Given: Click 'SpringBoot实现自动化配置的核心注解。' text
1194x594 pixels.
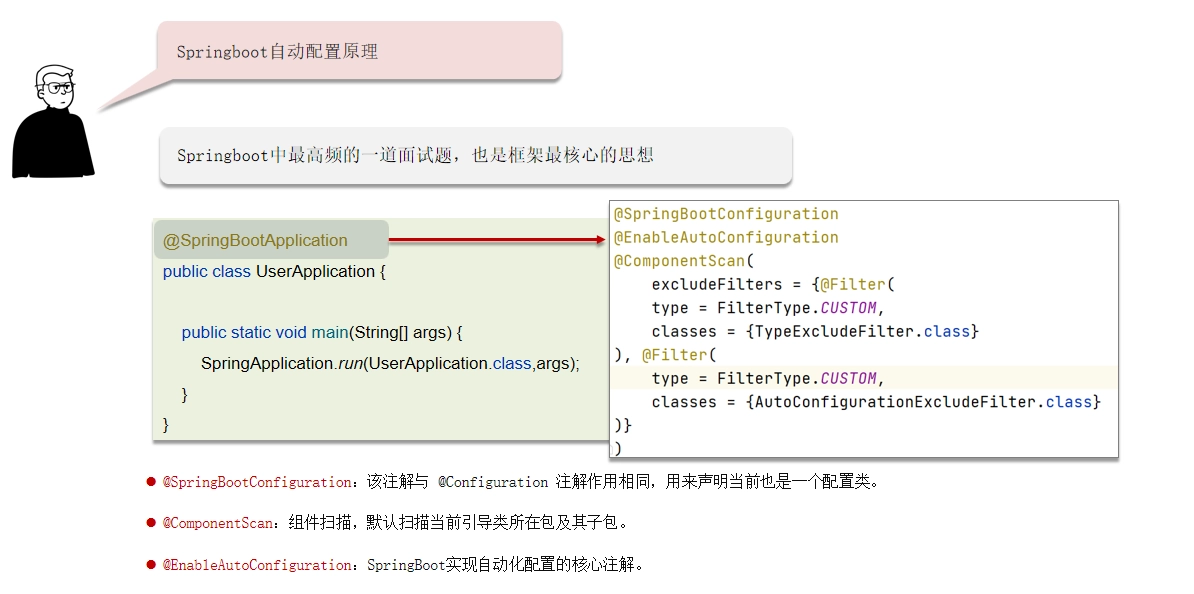Looking at the screenshot, I should [506, 565].
